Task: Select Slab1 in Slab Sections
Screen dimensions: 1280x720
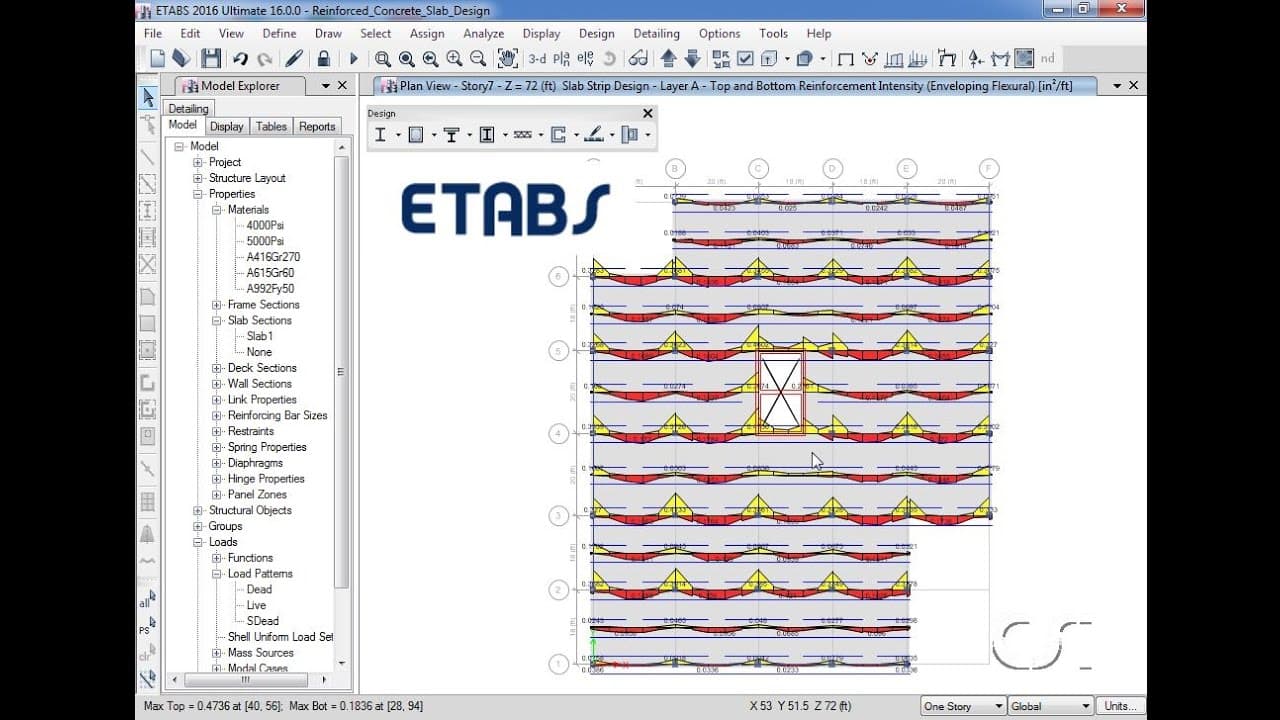Action: tap(259, 336)
